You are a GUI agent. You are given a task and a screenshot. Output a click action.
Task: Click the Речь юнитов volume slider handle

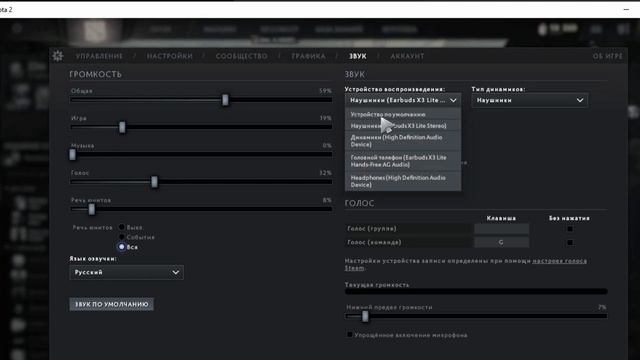(x=92, y=209)
